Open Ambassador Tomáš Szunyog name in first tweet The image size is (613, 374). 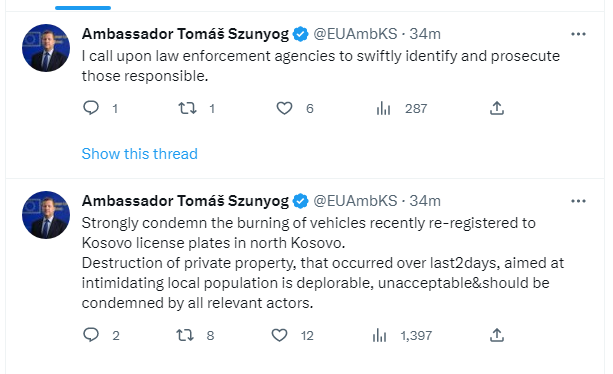(x=185, y=34)
